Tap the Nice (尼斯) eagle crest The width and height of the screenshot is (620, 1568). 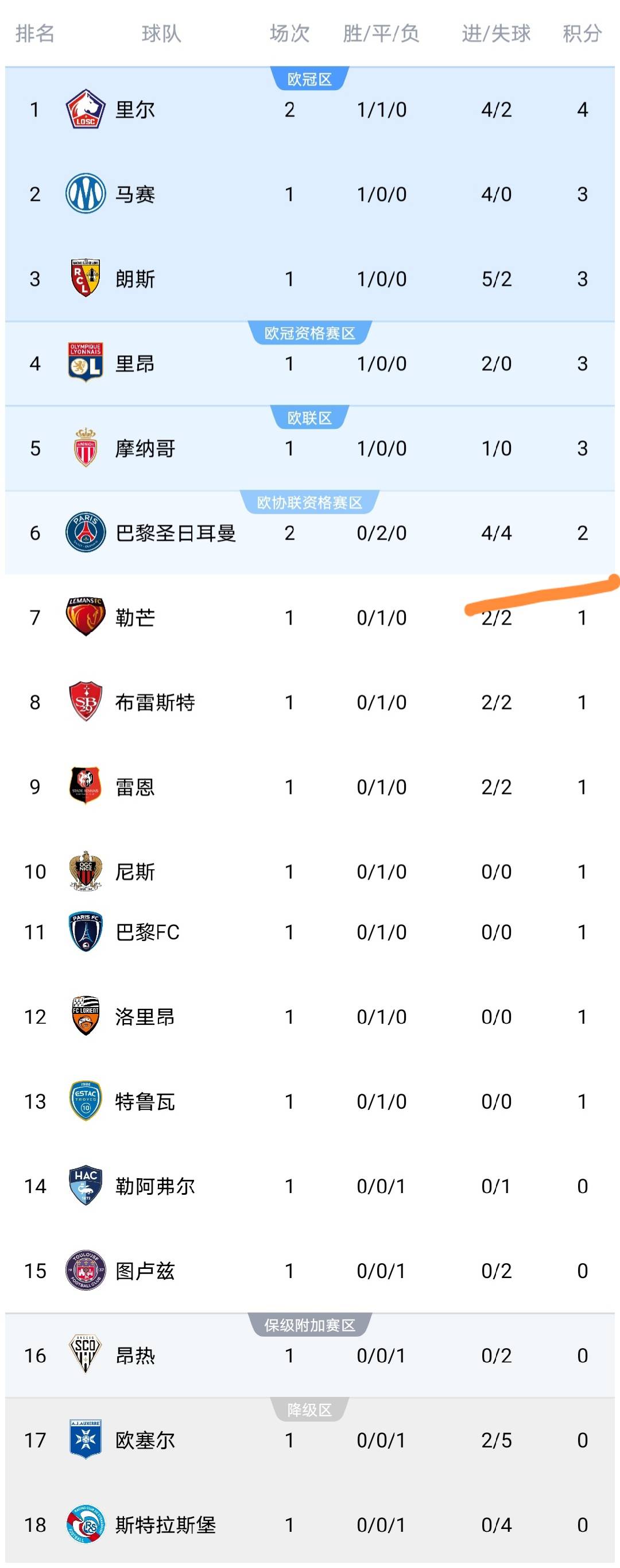(85, 871)
